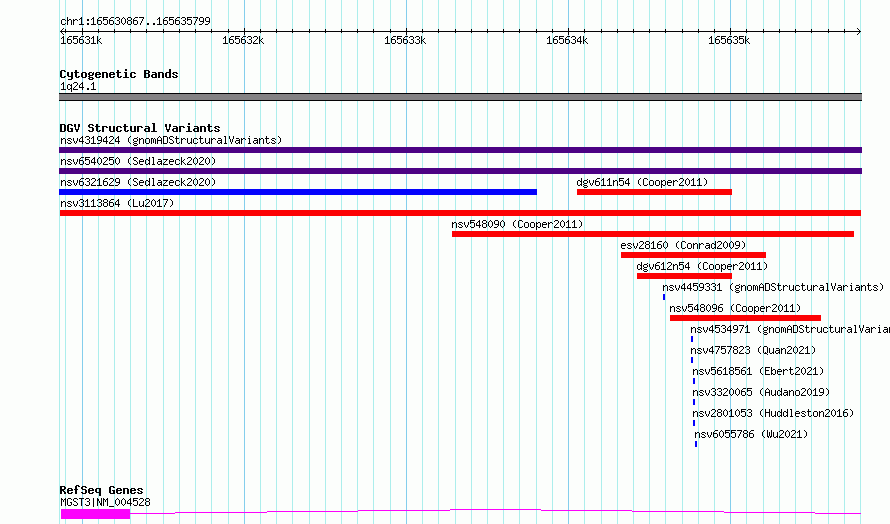Image resolution: width=890 pixels, height=524 pixels.
Task: Select the nsv548090 Cooper2011 variant bar
Action: (653, 234)
